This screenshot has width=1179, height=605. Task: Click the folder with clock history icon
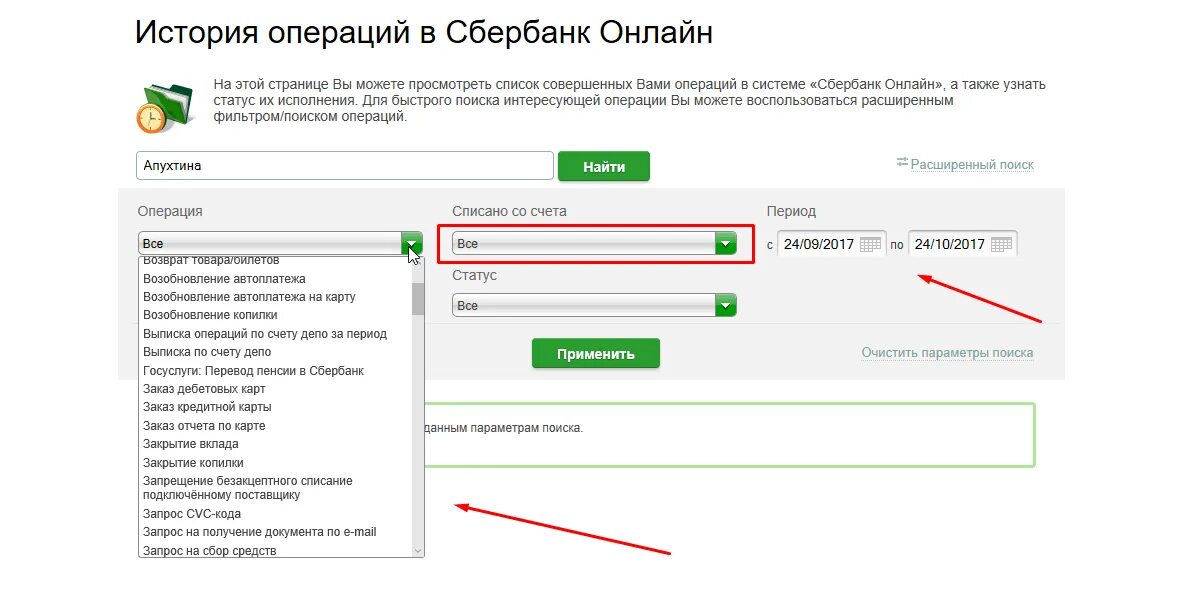tap(165, 107)
